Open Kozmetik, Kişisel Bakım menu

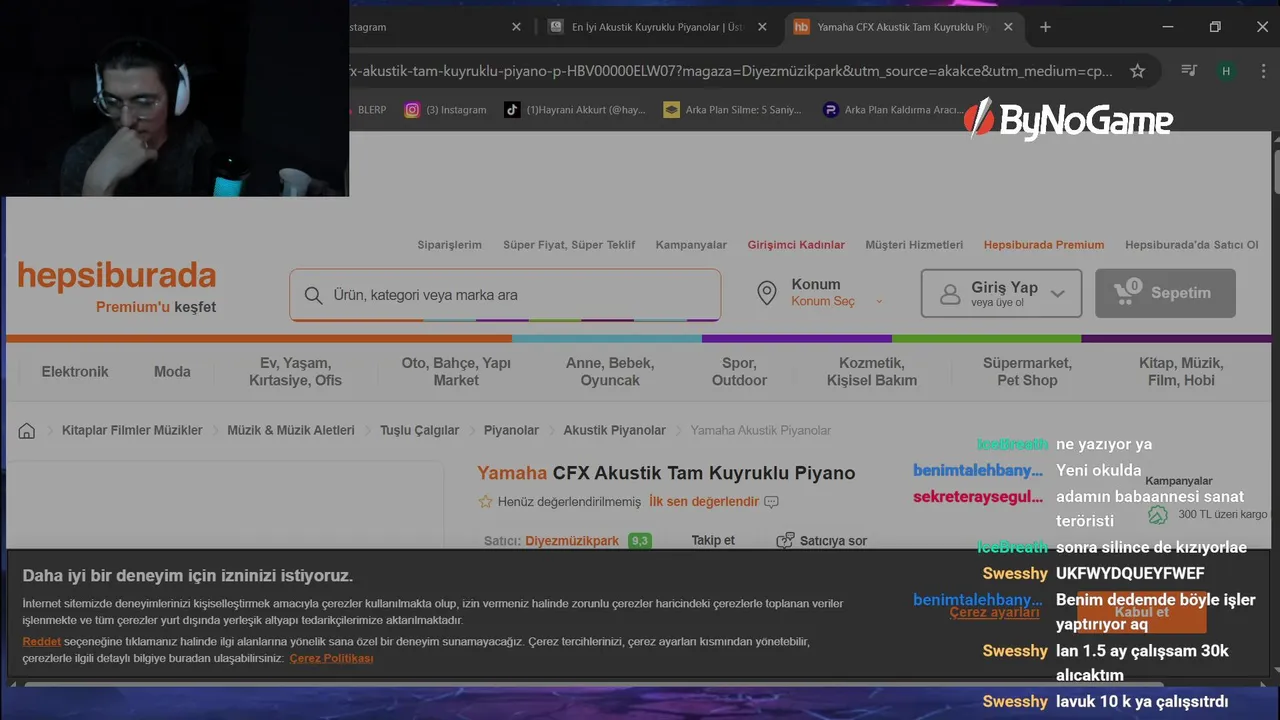[871, 371]
